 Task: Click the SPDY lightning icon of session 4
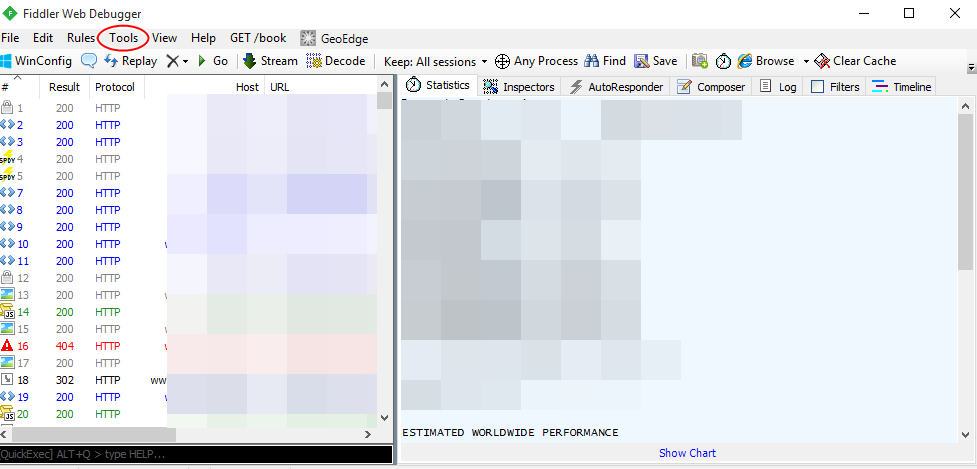coord(7,159)
